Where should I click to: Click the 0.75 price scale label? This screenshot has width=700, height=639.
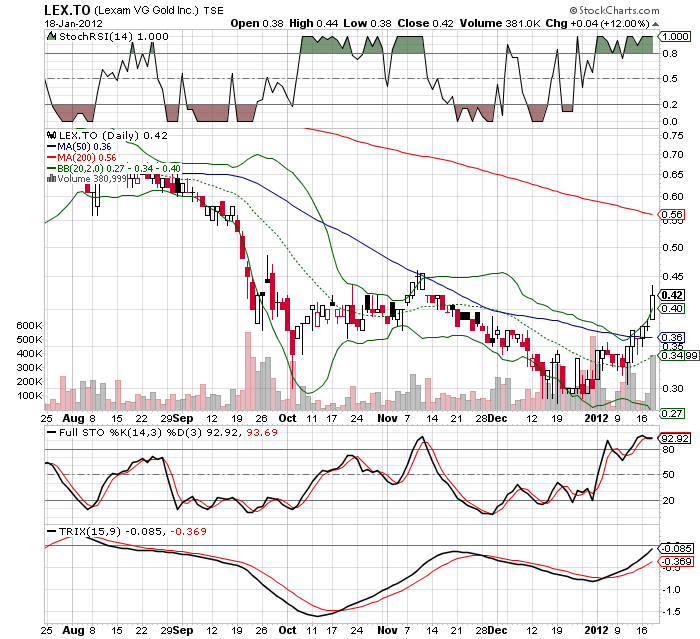(673, 136)
